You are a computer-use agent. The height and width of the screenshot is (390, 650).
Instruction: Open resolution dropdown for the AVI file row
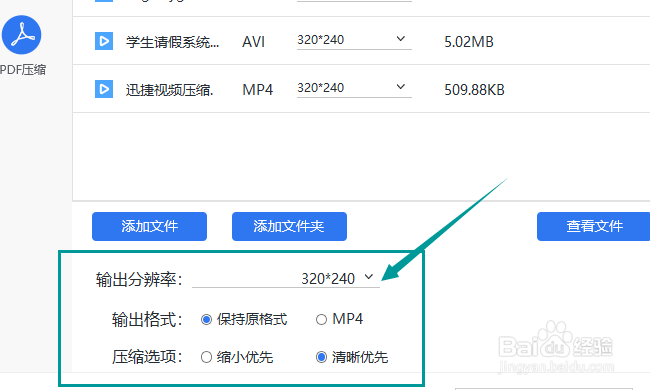click(x=354, y=40)
